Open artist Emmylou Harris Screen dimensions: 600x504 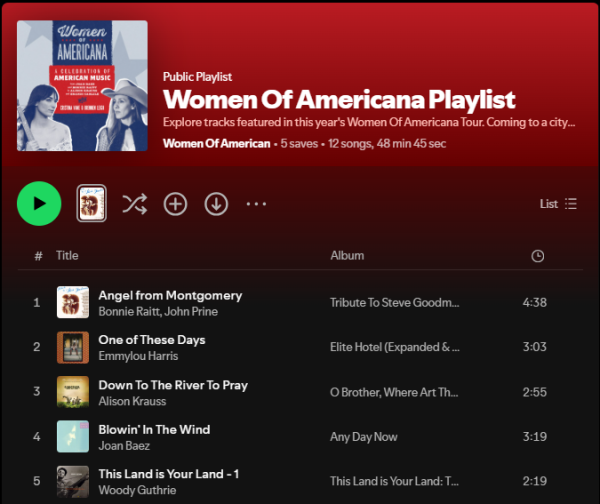pyautogui.click(x=138, y=356)
